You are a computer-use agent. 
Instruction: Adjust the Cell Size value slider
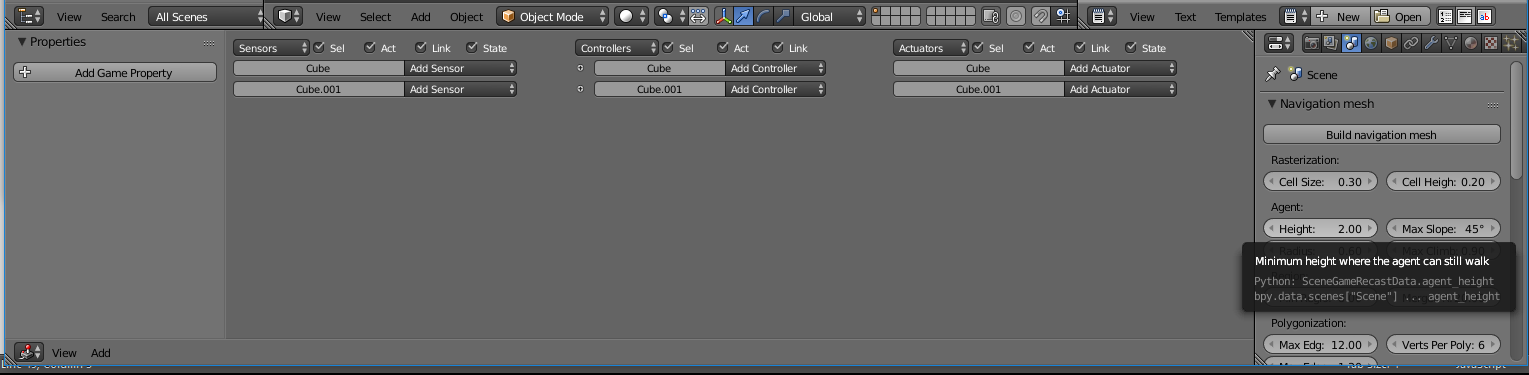1320,182
